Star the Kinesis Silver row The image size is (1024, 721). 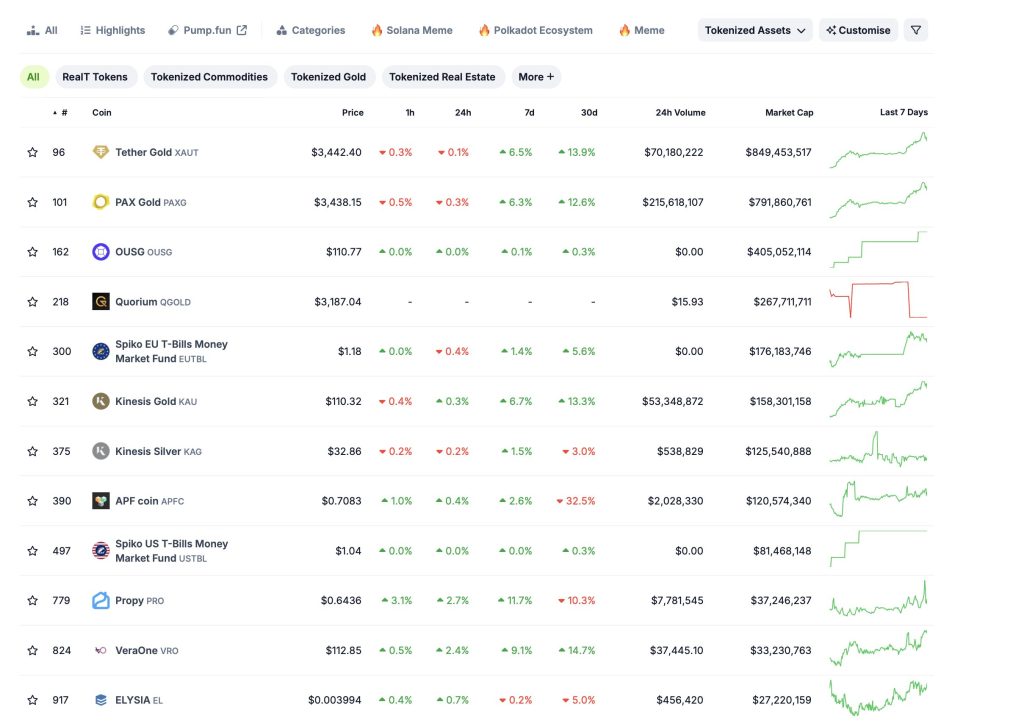coord(33,451)
